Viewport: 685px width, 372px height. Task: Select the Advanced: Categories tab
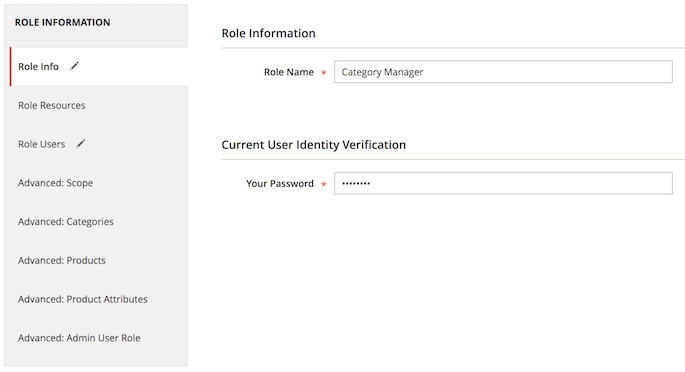[x=99, y=221]
